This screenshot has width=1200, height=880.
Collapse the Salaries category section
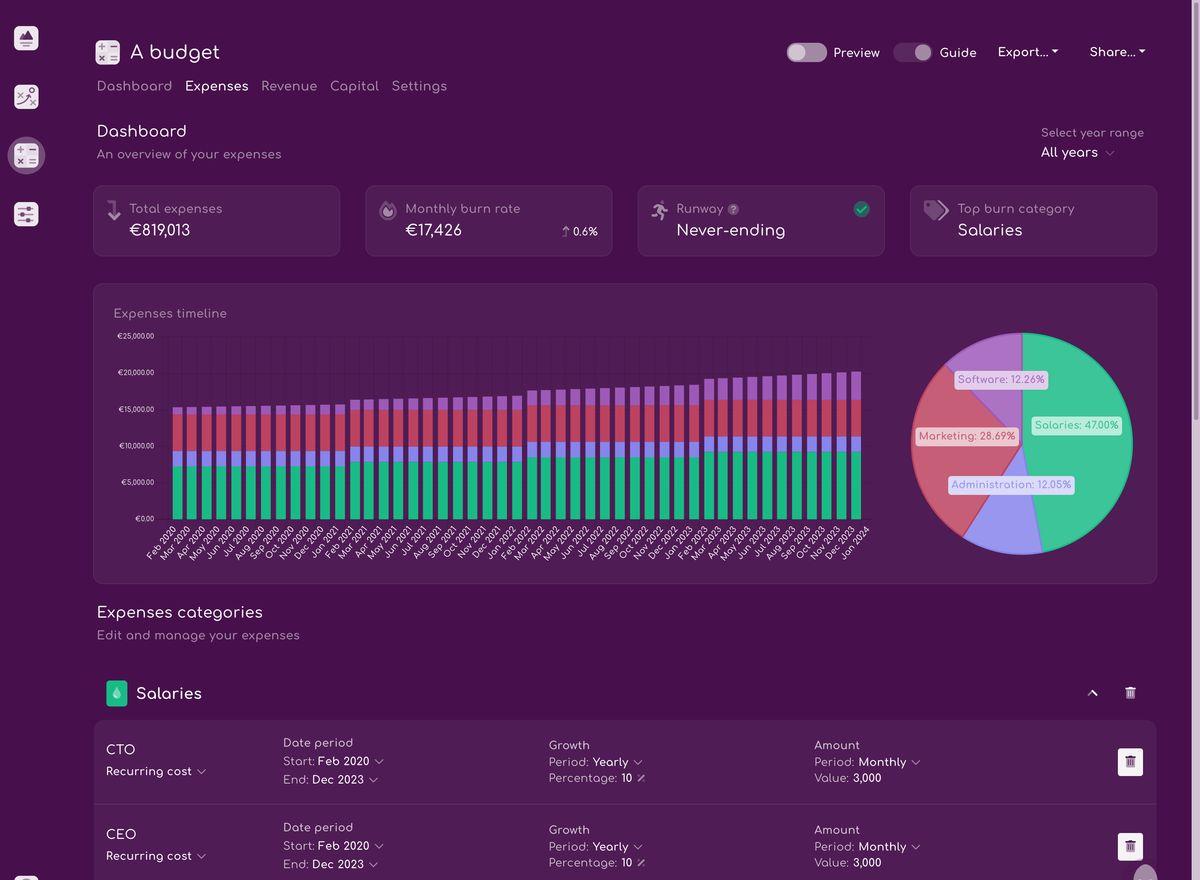coord(1092,693)
